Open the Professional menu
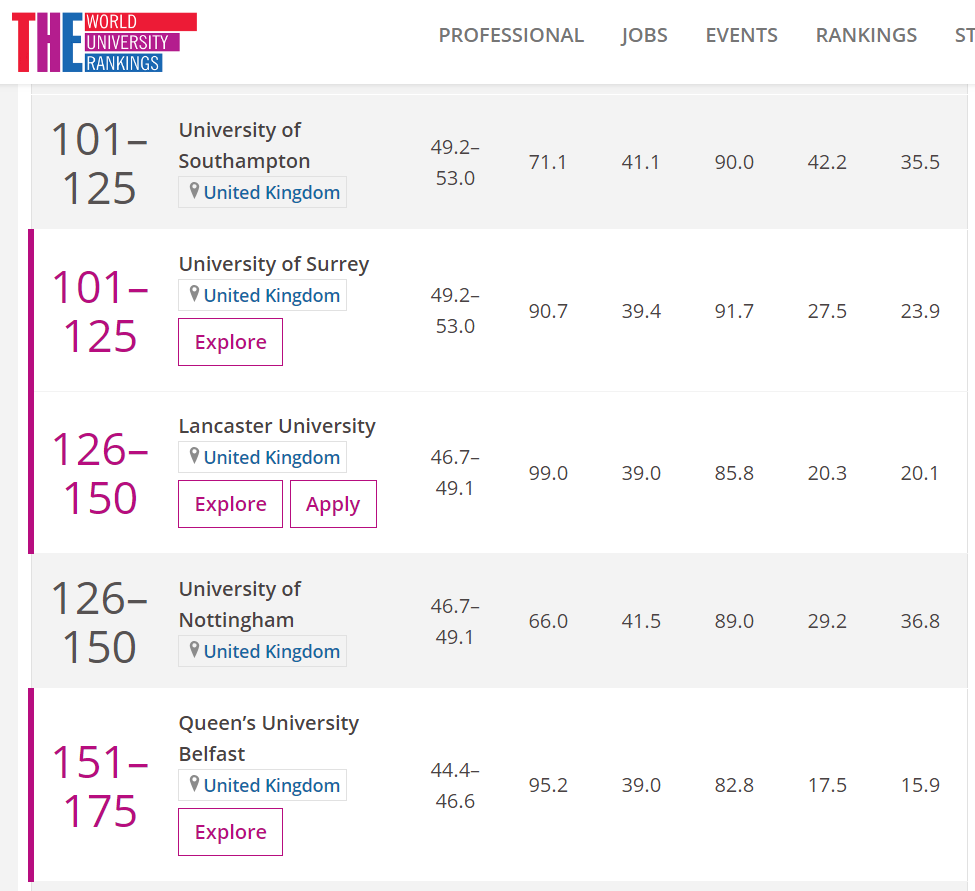This screenshot has height=891, width=975. pyautogui.click(x=511, y=35)
